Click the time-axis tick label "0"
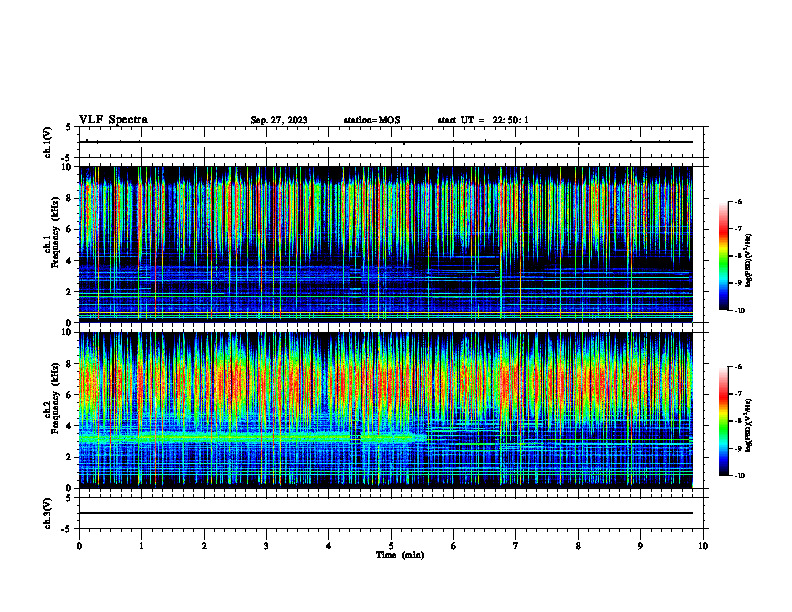 pos(79,546)
